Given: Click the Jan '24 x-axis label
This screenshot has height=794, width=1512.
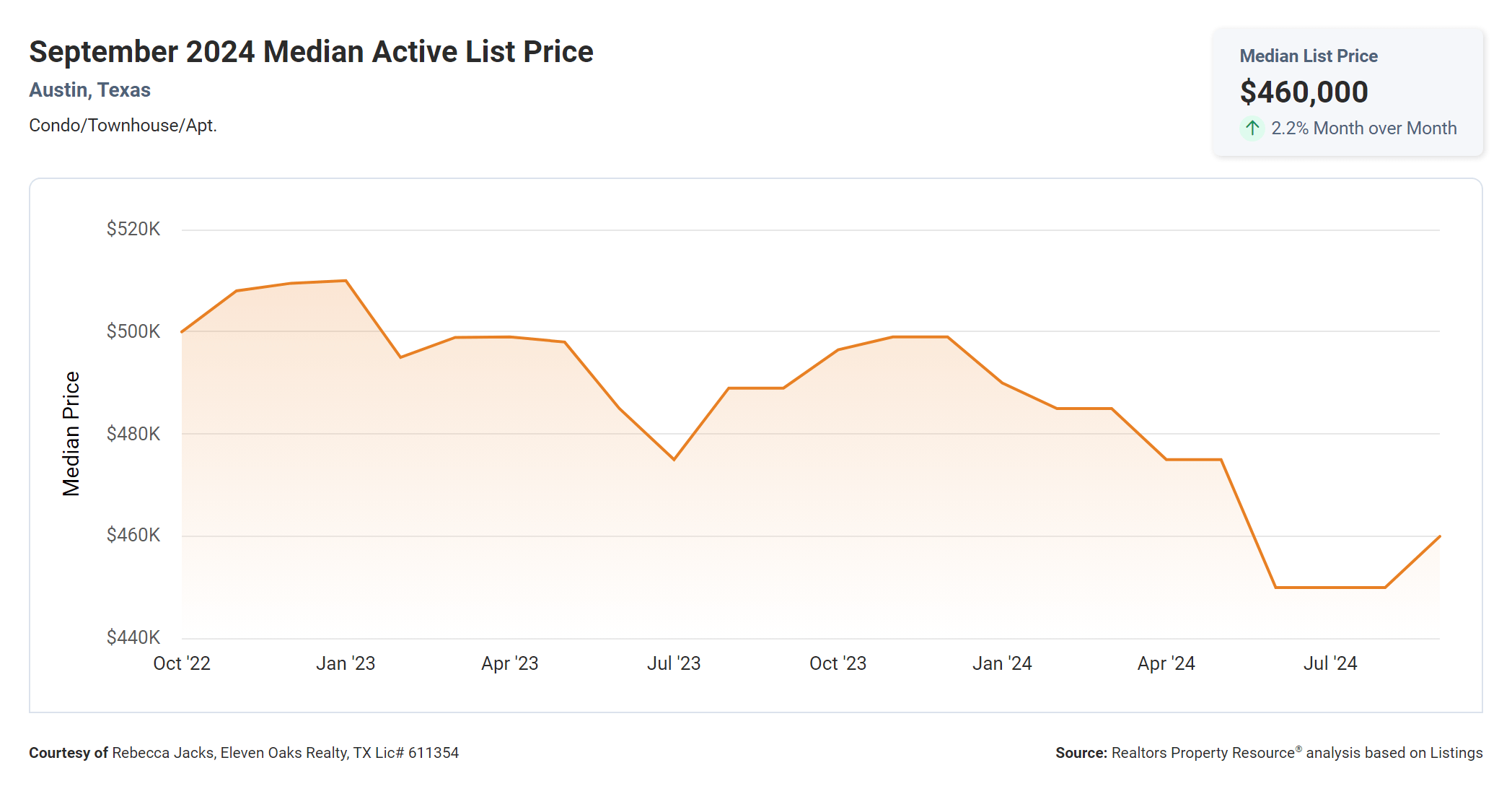Looking at the screenshot, I should click(x=1002, y=663).
